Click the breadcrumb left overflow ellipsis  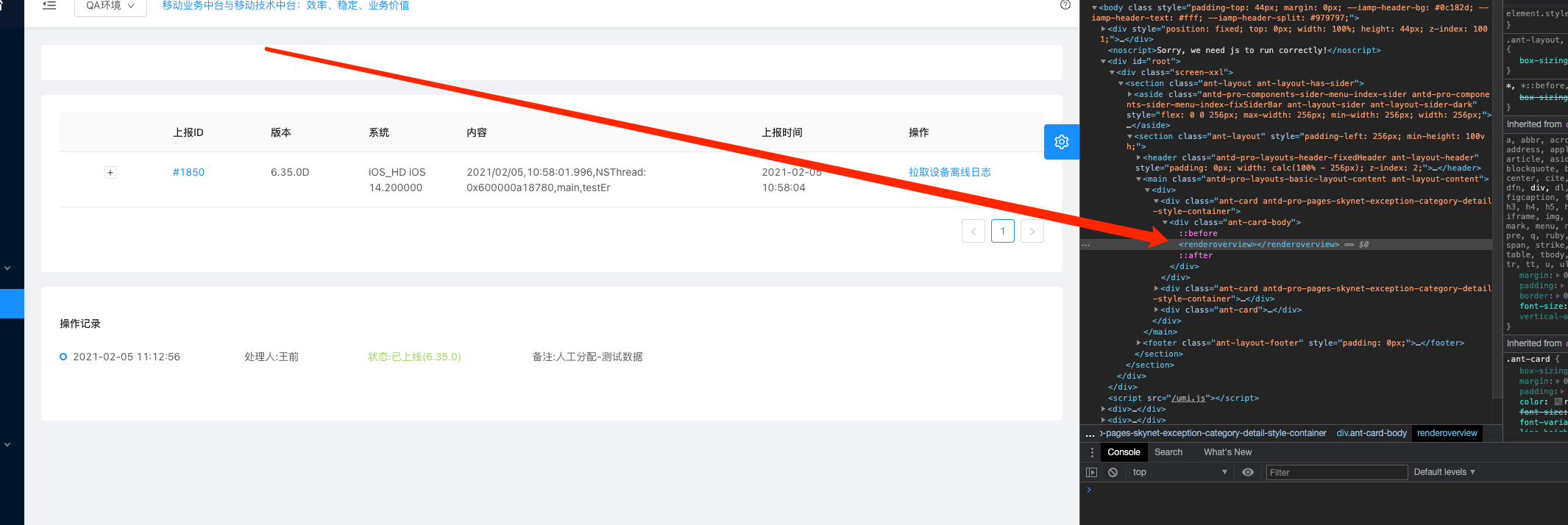click(x=1090, y=434)
